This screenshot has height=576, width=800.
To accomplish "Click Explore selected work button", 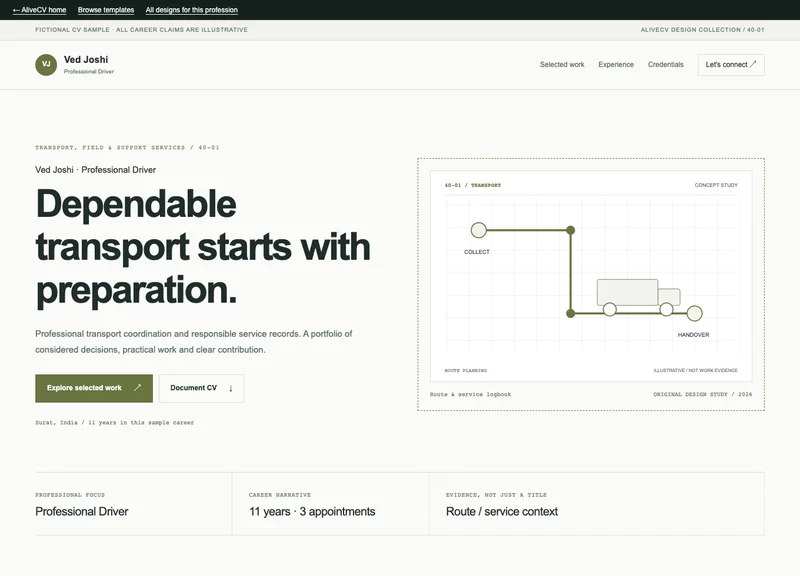I will pyautogui.click(x=94, y=388).
